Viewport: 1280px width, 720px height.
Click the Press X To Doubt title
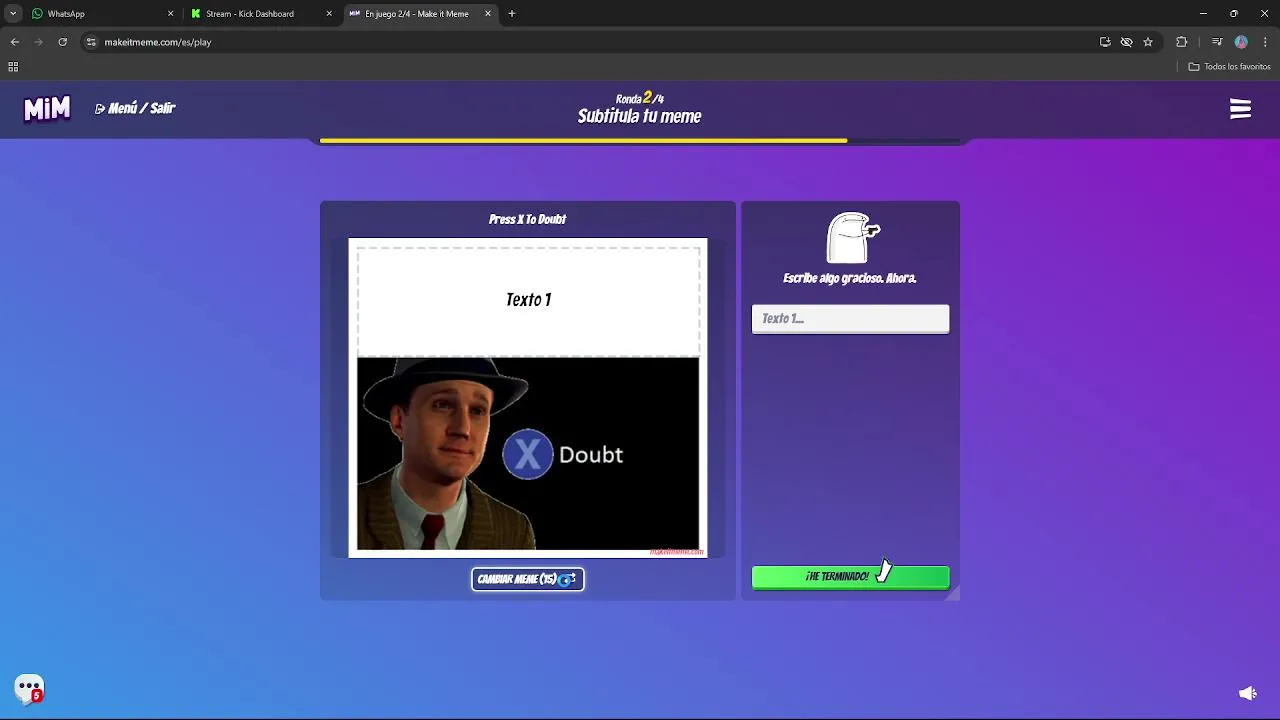click(x=527, y=219)
